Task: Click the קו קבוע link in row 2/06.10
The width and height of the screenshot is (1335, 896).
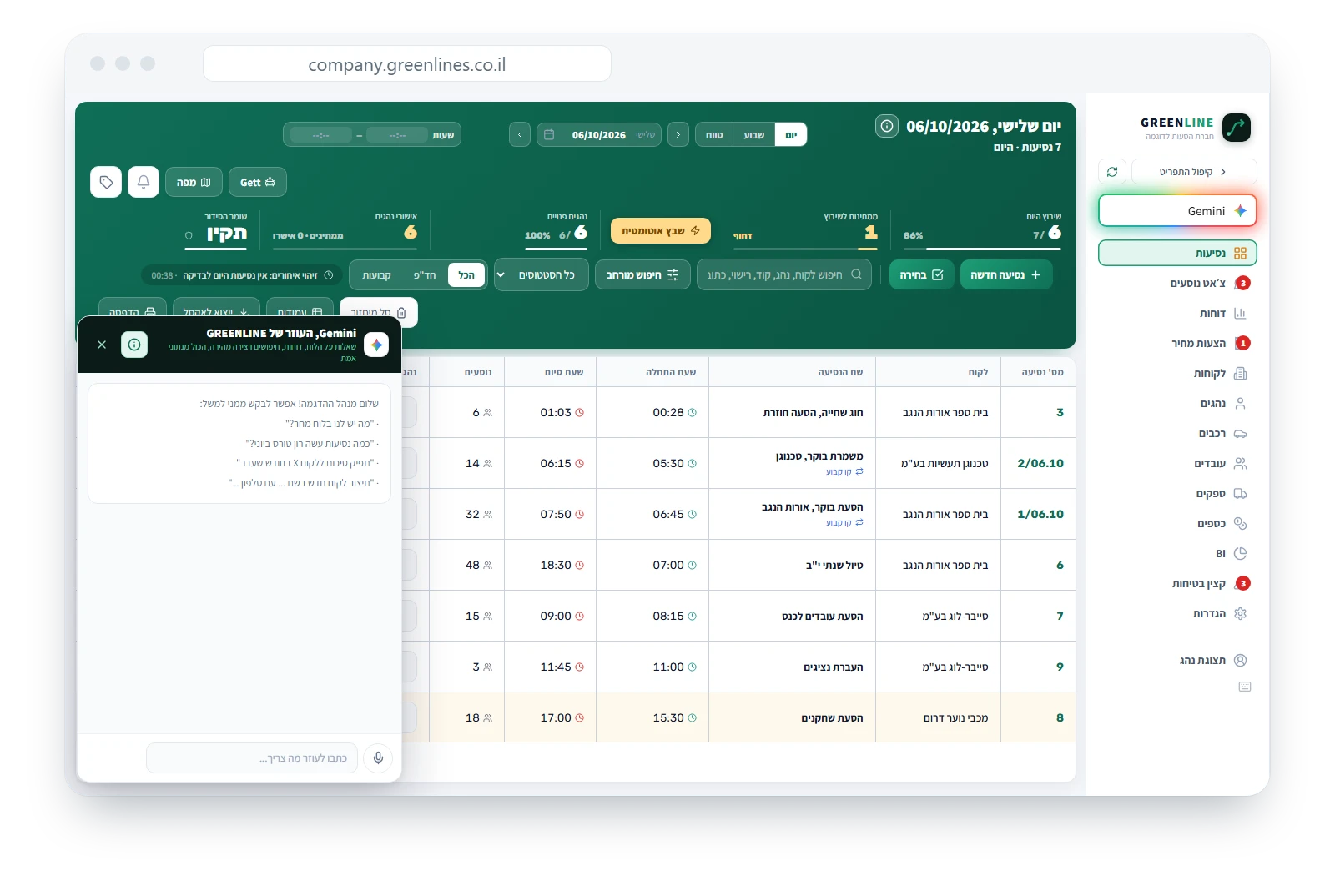Action: pyautogui.click(x=844, y=472)
